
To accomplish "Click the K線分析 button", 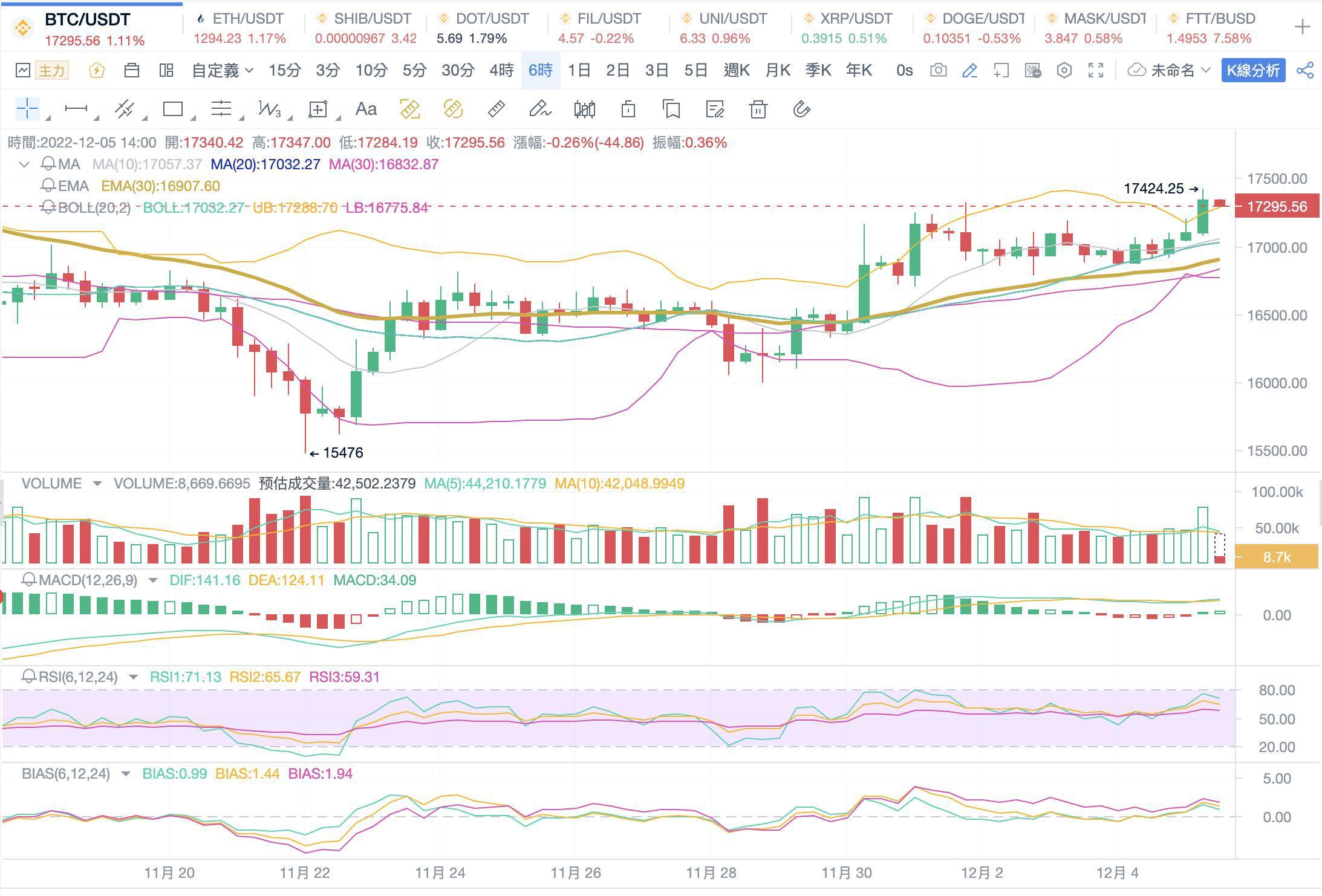I will coord(1253,70).
